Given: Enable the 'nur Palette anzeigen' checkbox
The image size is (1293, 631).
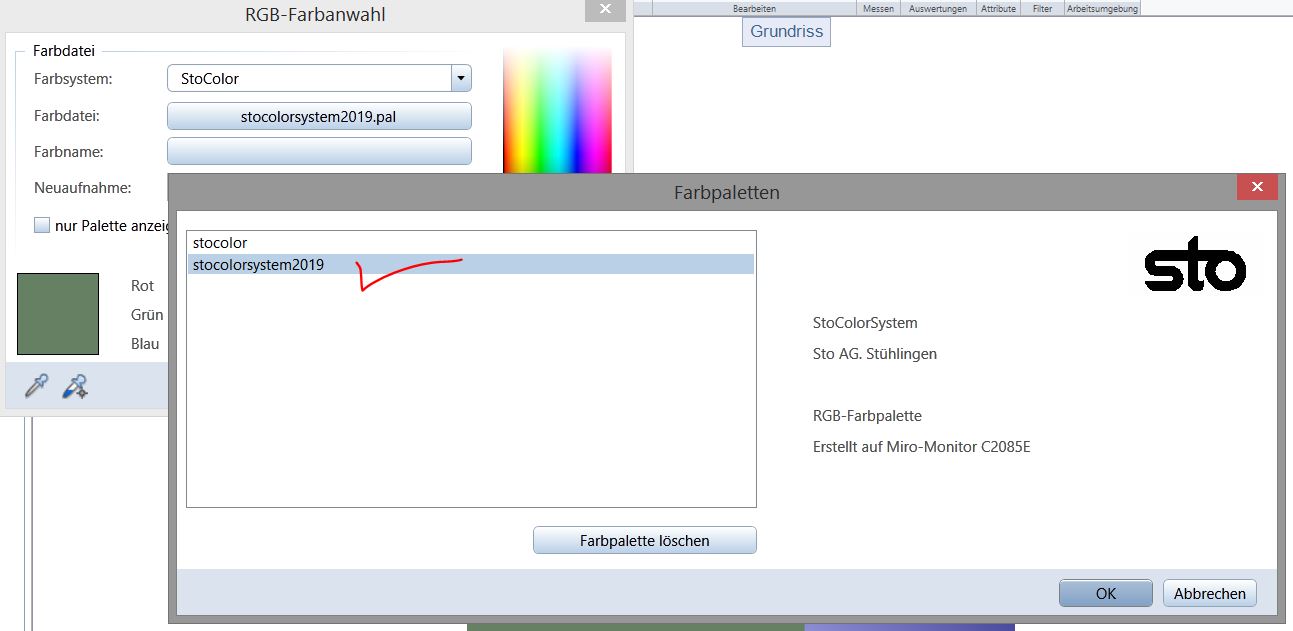Looking at the screenshot, I should (42, 225).
